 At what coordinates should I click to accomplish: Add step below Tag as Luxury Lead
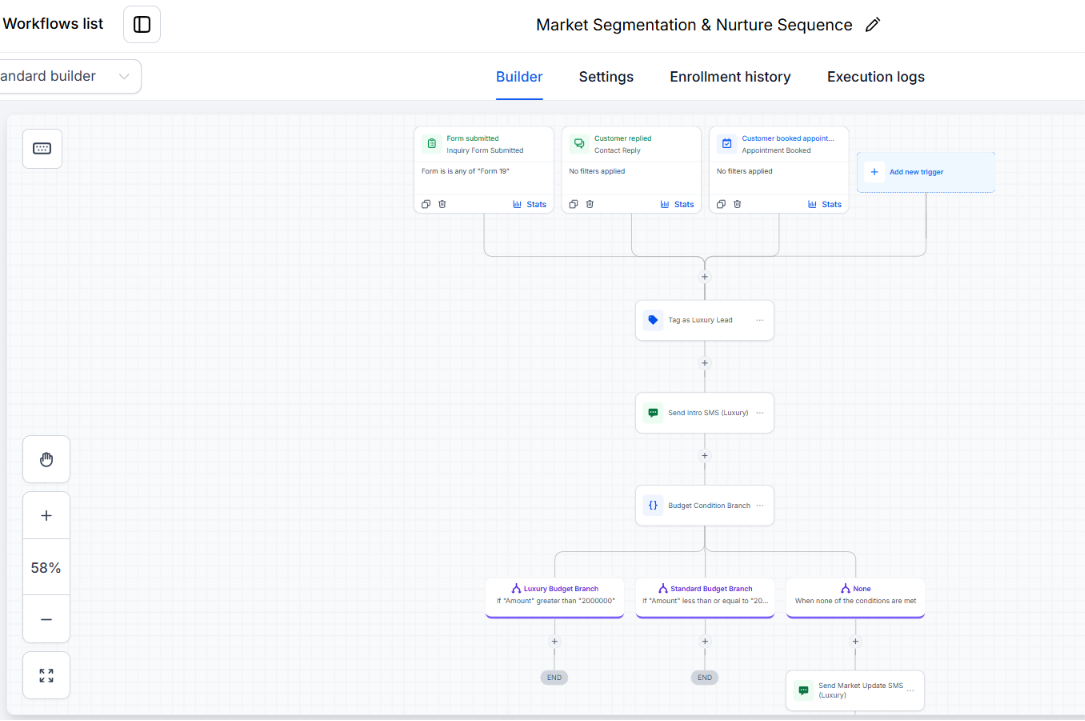click(704, 363)
